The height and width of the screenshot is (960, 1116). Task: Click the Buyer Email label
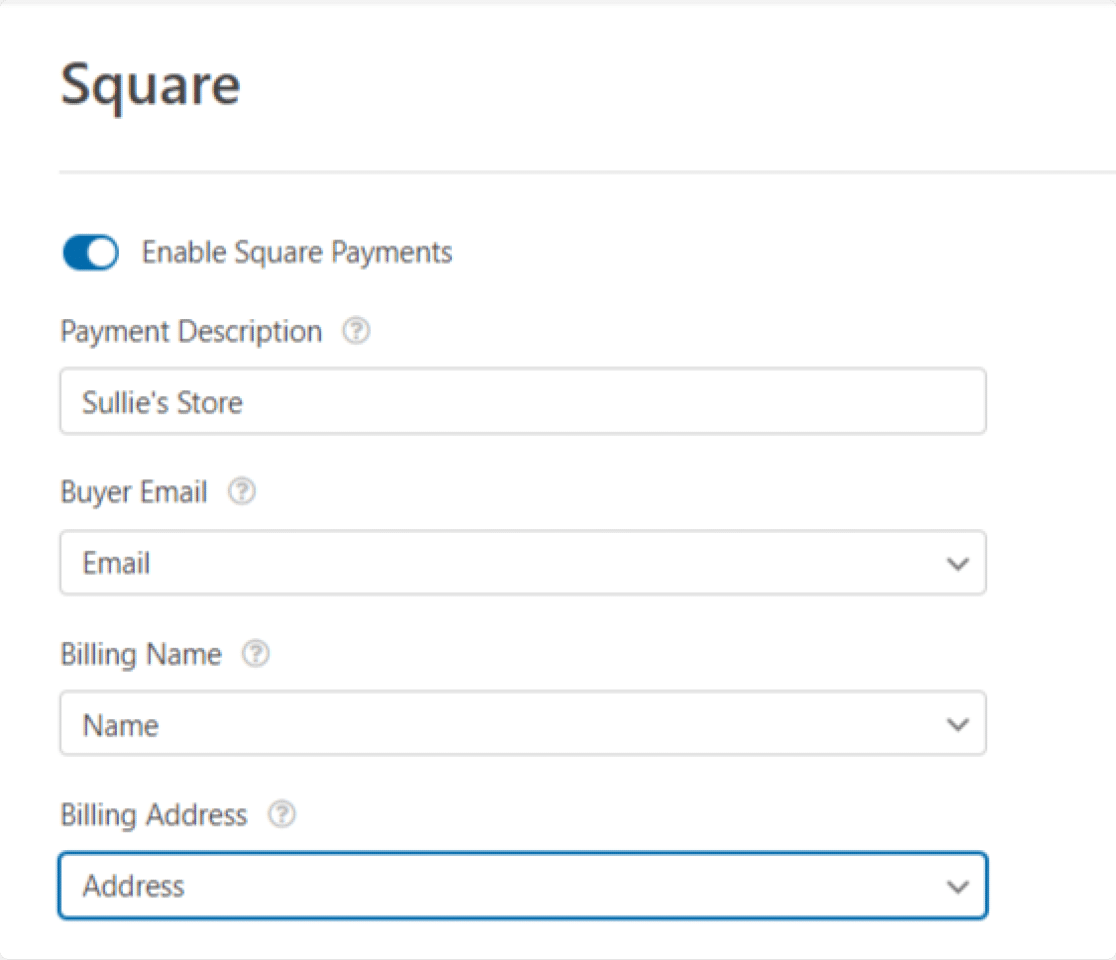(134, 492)
